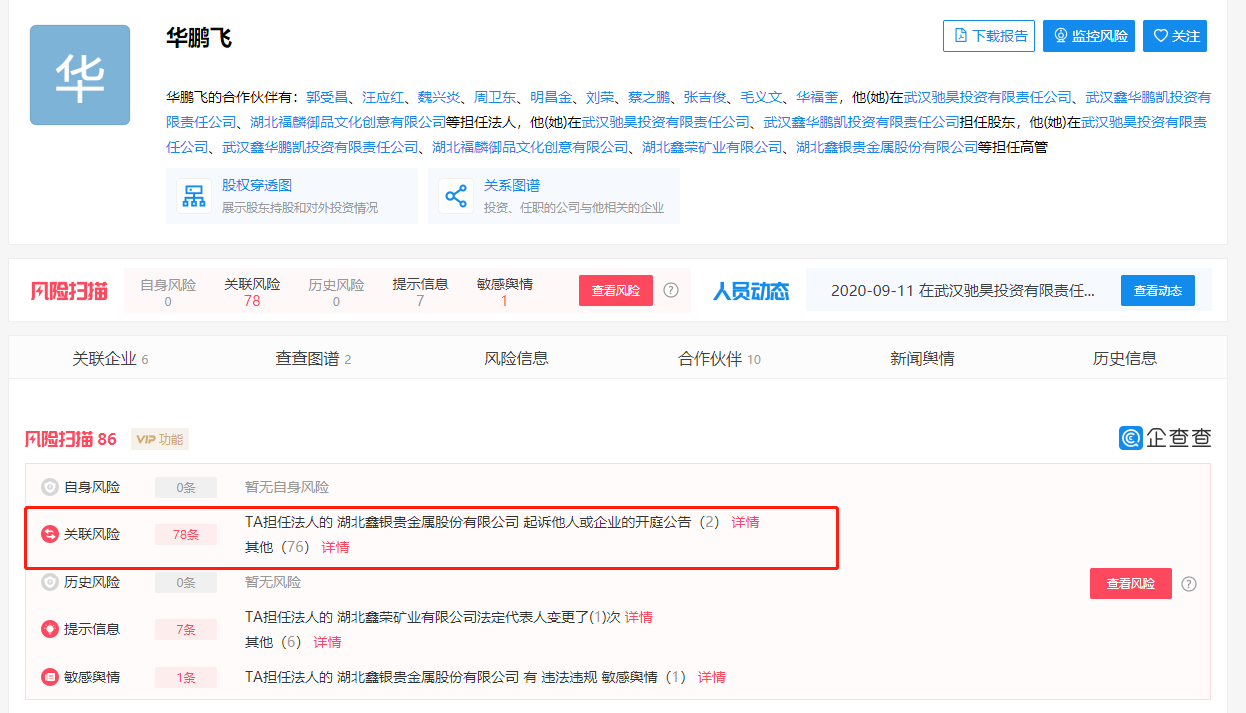Open 详情 for 开庭公告 (2)
This screenshot has width=1246, height=713.
(745, 522)
